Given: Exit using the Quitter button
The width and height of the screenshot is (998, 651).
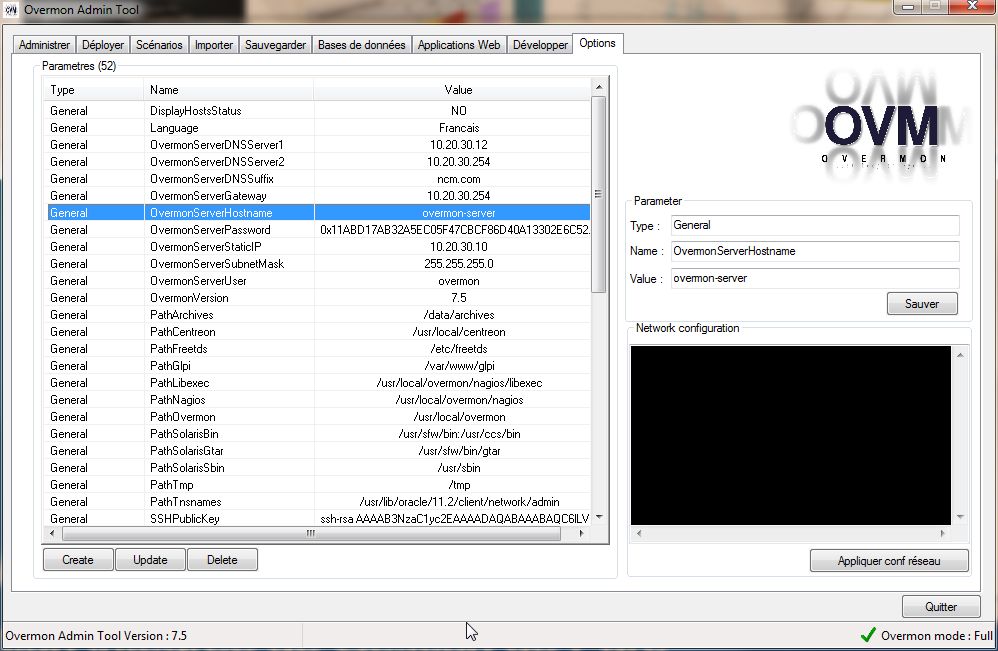Looking at the screenshot, I should 940,606.
